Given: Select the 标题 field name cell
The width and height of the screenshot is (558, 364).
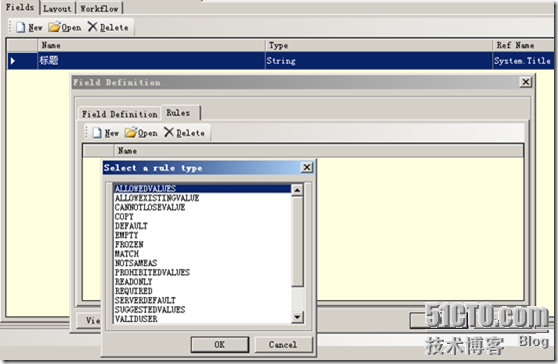Looking at the screenshot, I should click(x=151, y=60).
